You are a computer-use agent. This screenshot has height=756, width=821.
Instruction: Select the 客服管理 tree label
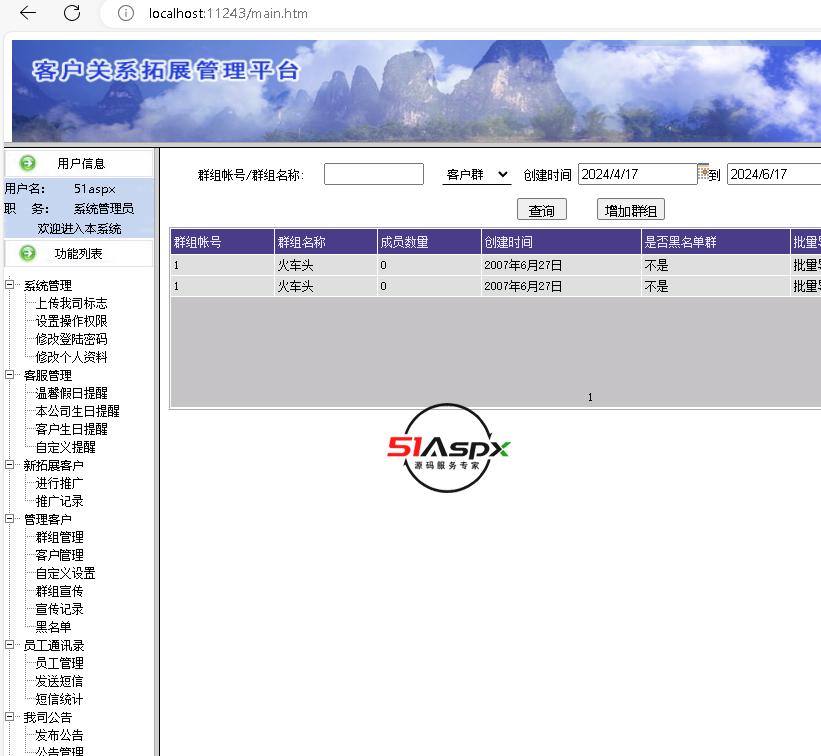[x=48, y=375]
